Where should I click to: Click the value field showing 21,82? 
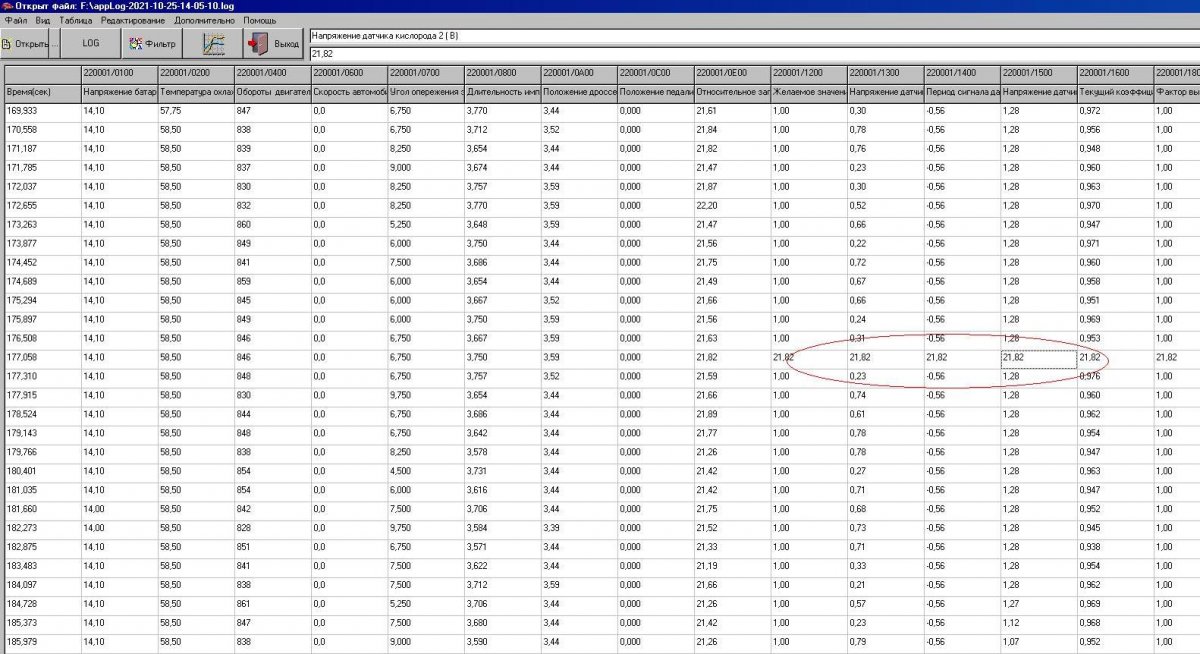point(753,52)
